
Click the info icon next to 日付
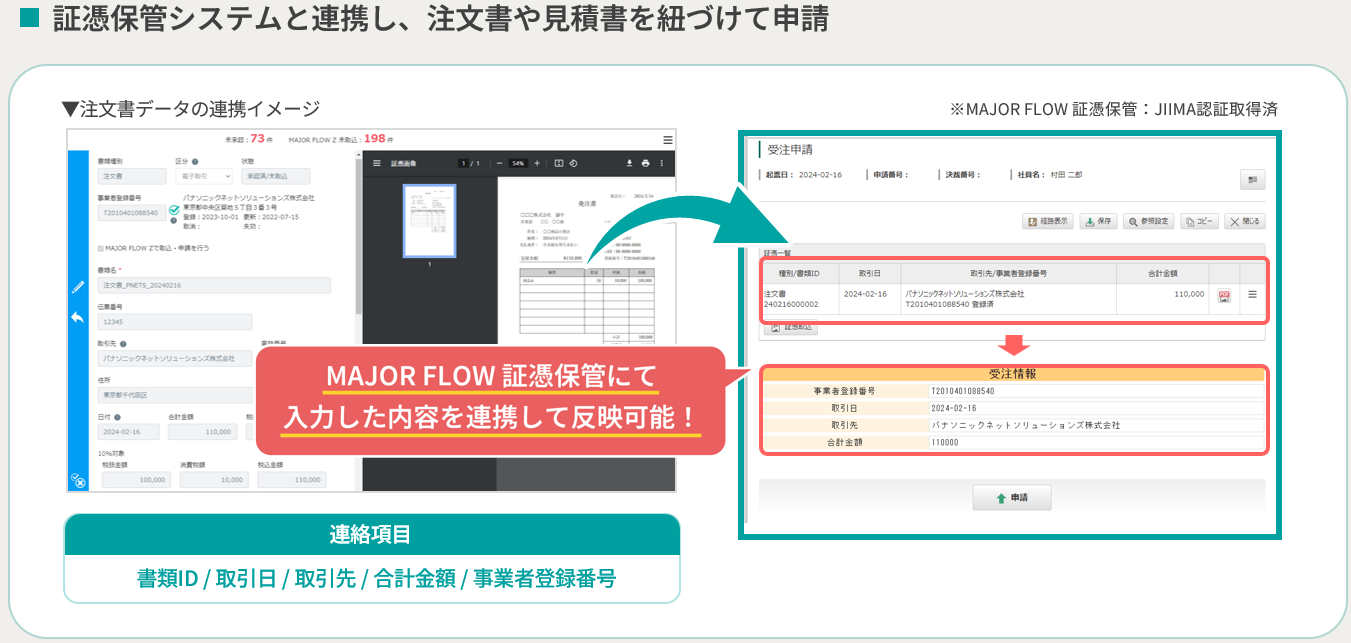pos(117,418)
